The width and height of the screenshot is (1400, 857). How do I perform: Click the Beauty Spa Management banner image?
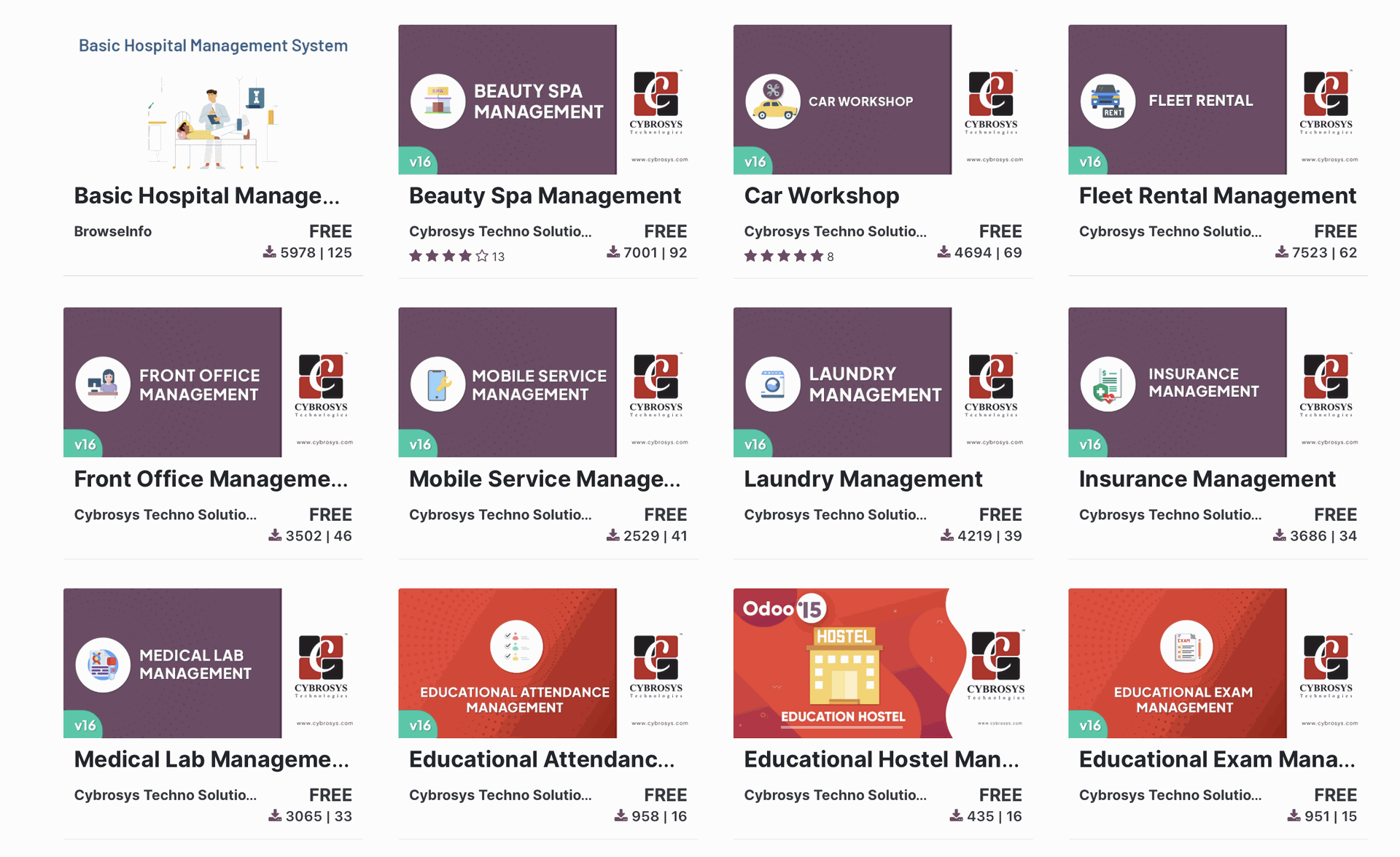tap(547, 100)
